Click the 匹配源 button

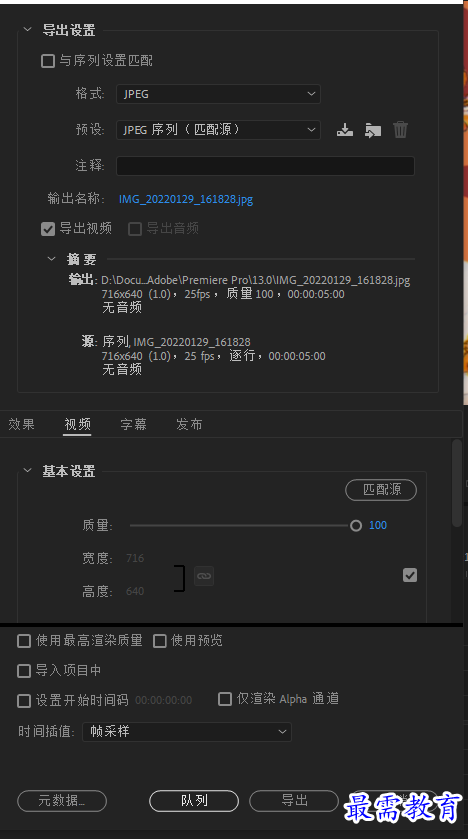(x=381, y=490)
